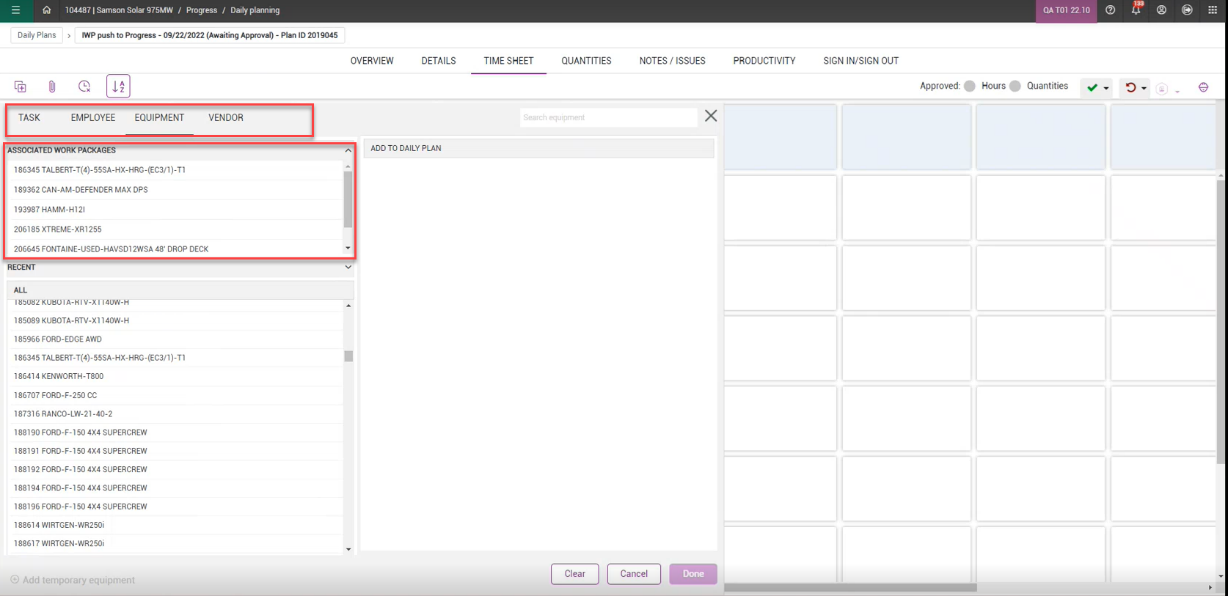Open the undo dropdown arrow
Image resolution: width=1228 pixels, height=596 pixels.
pyautogui.click(x=1144, y=89)
